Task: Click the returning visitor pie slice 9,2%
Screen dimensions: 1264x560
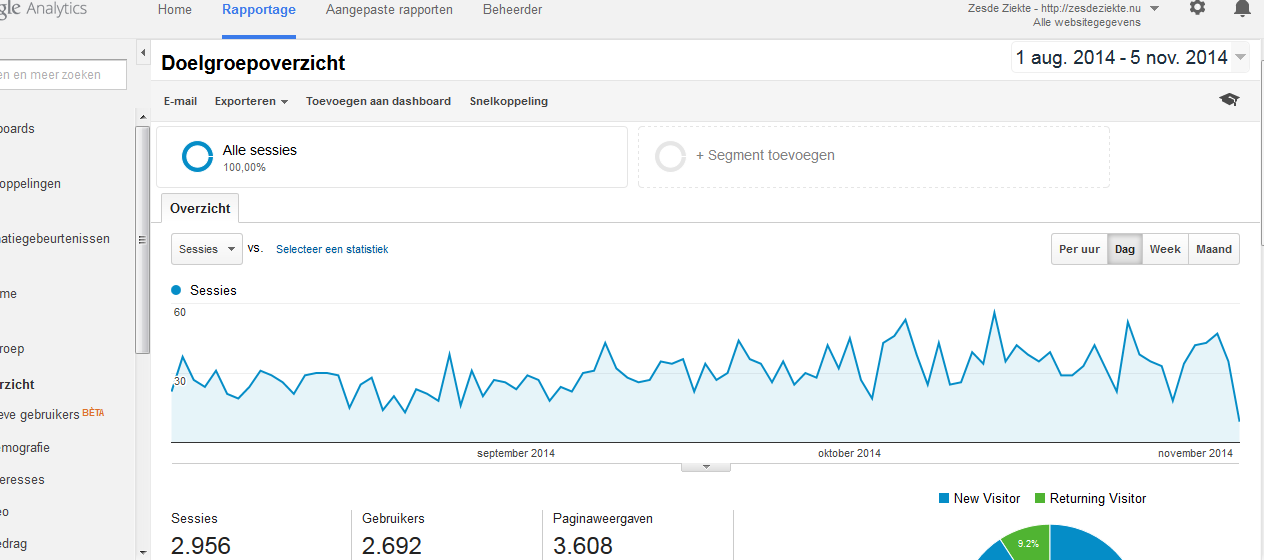Action: point(1026,542)
